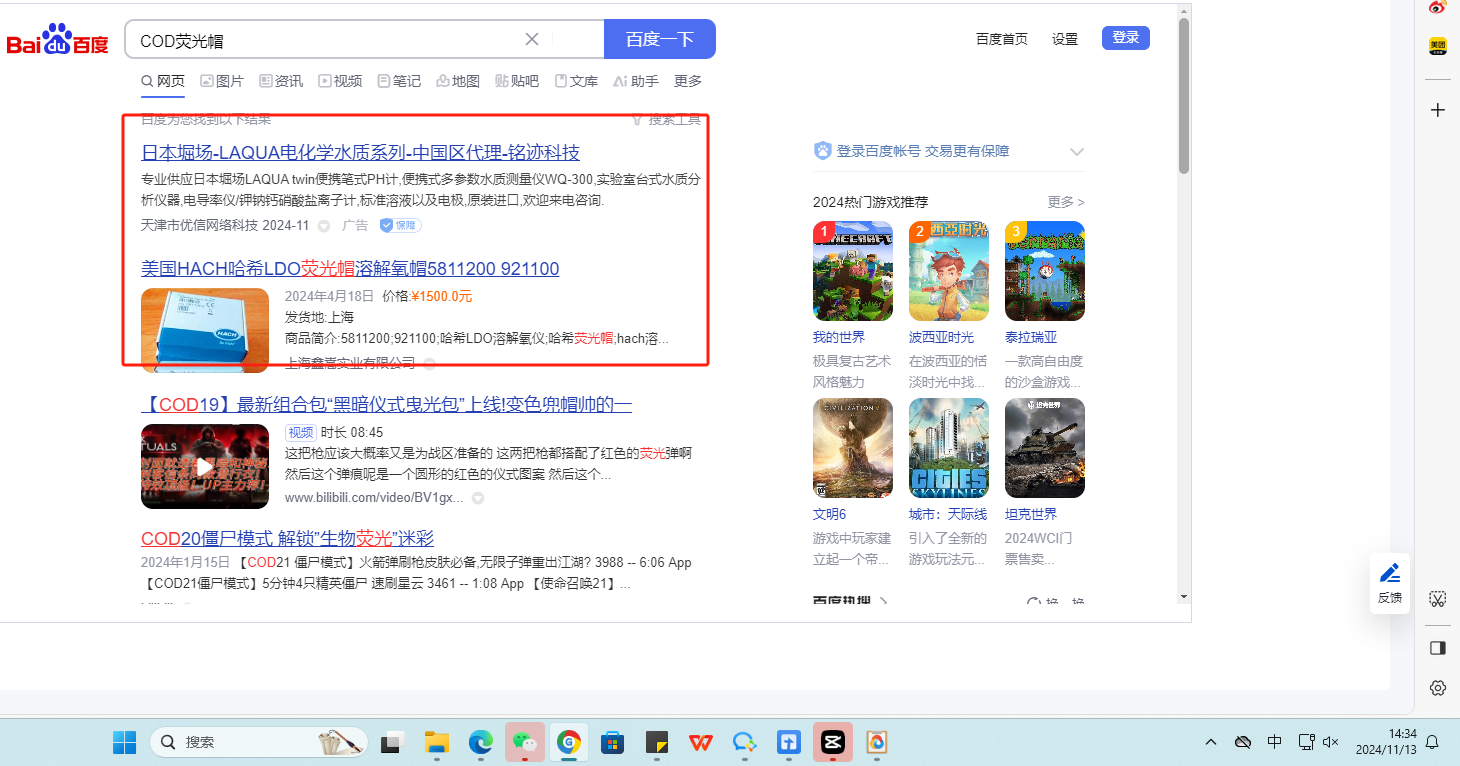Click the OneDrive cloud tray icon
Viewport: 1460px width, 766px height.
pyautogui.click(x=1243, y=742)
